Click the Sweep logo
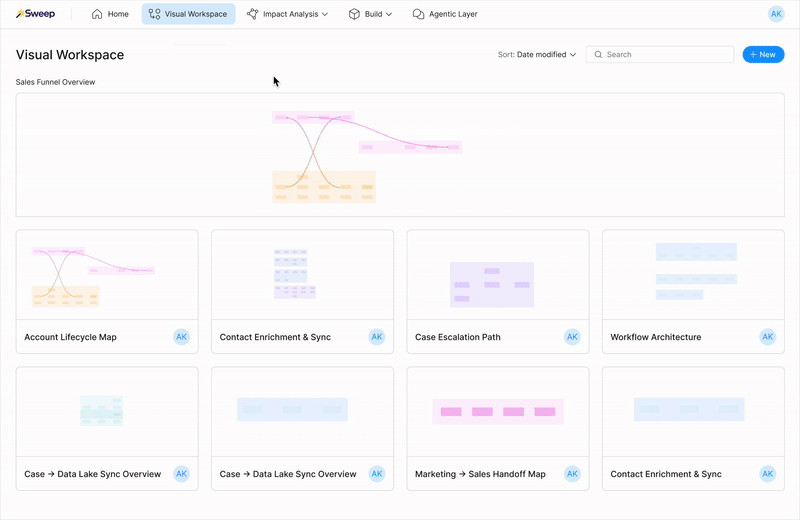Viewport: 800px width, 520px height. 34,14
